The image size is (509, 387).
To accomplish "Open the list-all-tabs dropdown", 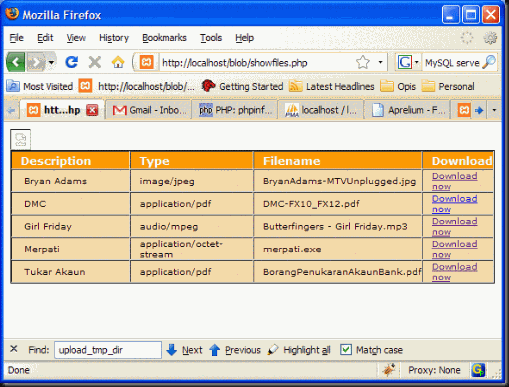I will [494, 110].
